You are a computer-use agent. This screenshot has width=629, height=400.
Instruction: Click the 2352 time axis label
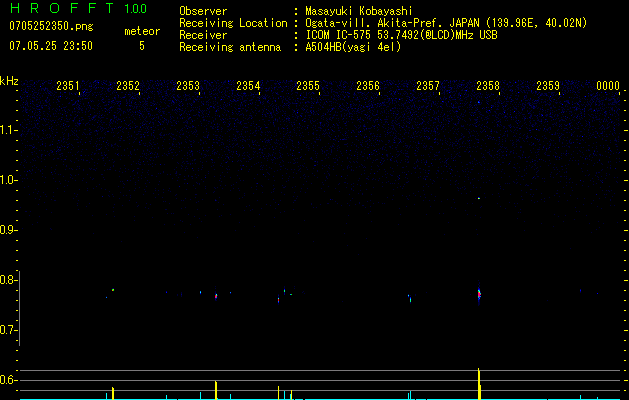(128, 85)
